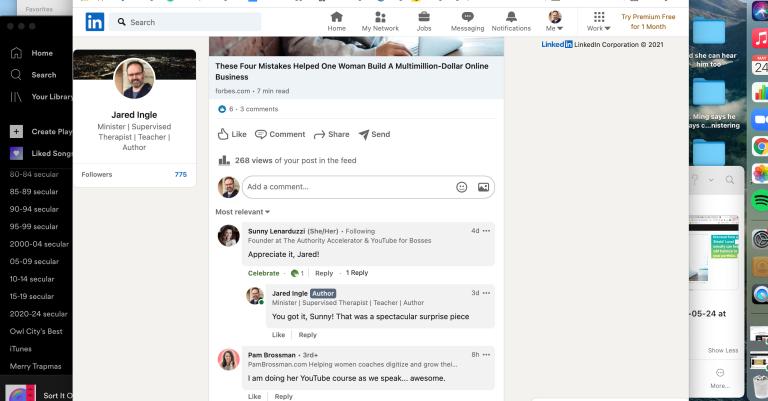This screenshot has height=401, width=768.
Task: Select the Owl City's Best playlist
Action: [36, 331]
